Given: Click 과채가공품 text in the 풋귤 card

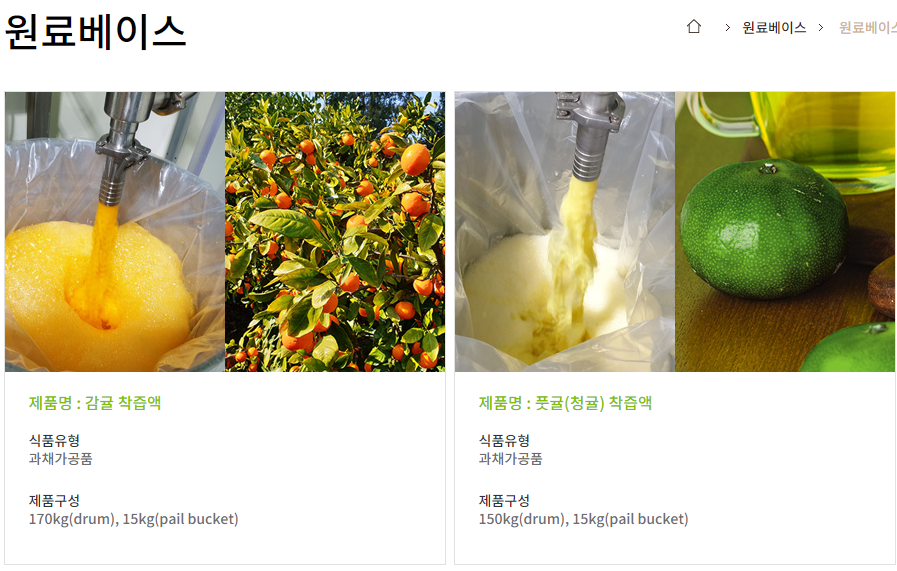Looking at the screenshot, I should pos(510,459).
